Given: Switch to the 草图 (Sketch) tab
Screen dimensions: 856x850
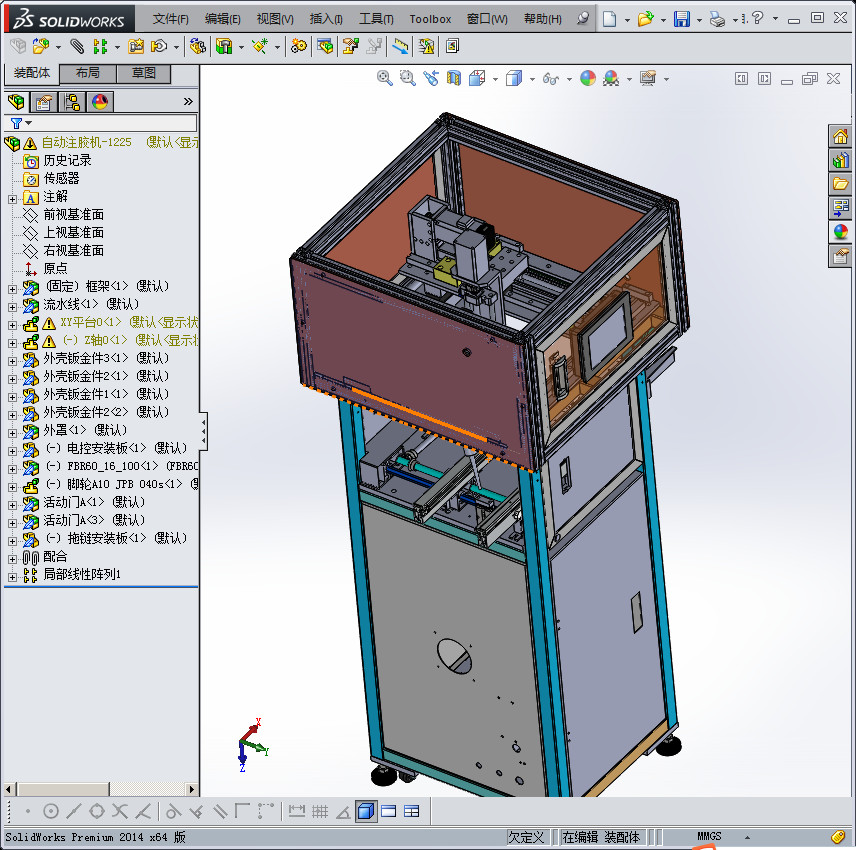Looking at the screenshot, I should (144, 73).
